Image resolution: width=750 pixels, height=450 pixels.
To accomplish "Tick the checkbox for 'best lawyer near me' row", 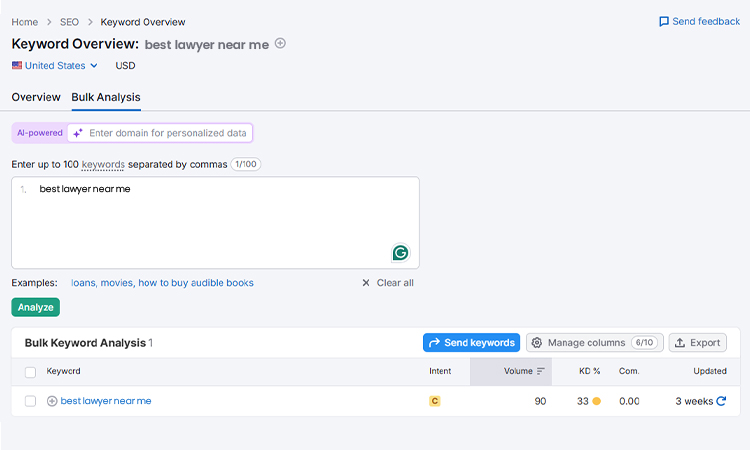I will 30,401.
